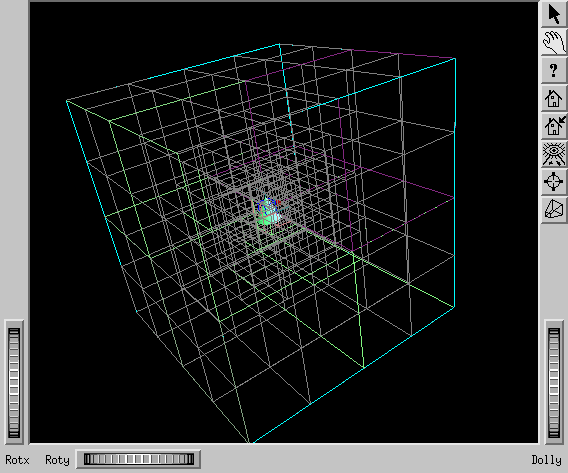Click the Rotx vertical thumbwheel
Viewport: 568px width, 473px height.
click(x=14, y=383)
